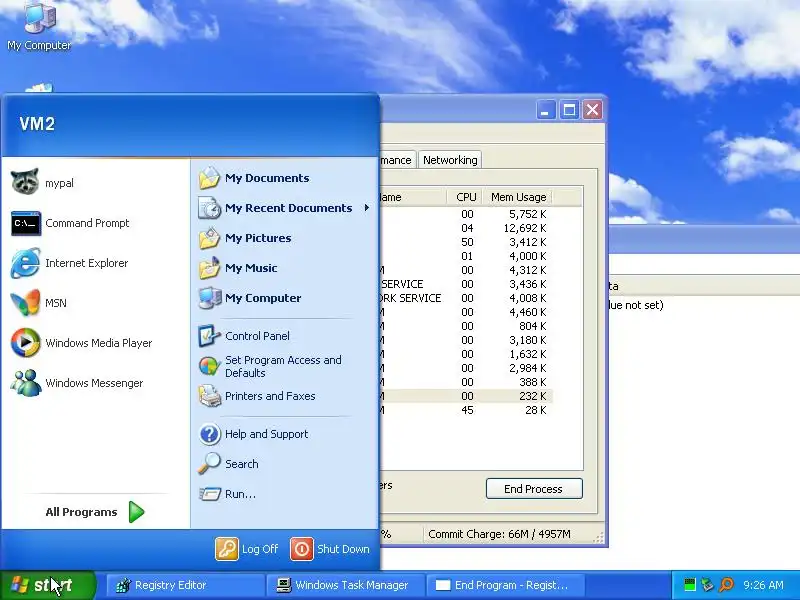Screen dimensions: 800x600
Task: Open My Music folder icon
Action: (209, 268)
